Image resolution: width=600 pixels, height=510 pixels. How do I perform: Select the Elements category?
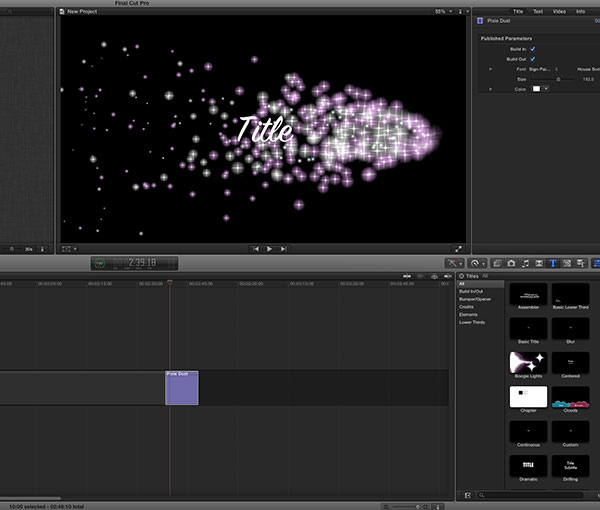[x=468, y=314]
